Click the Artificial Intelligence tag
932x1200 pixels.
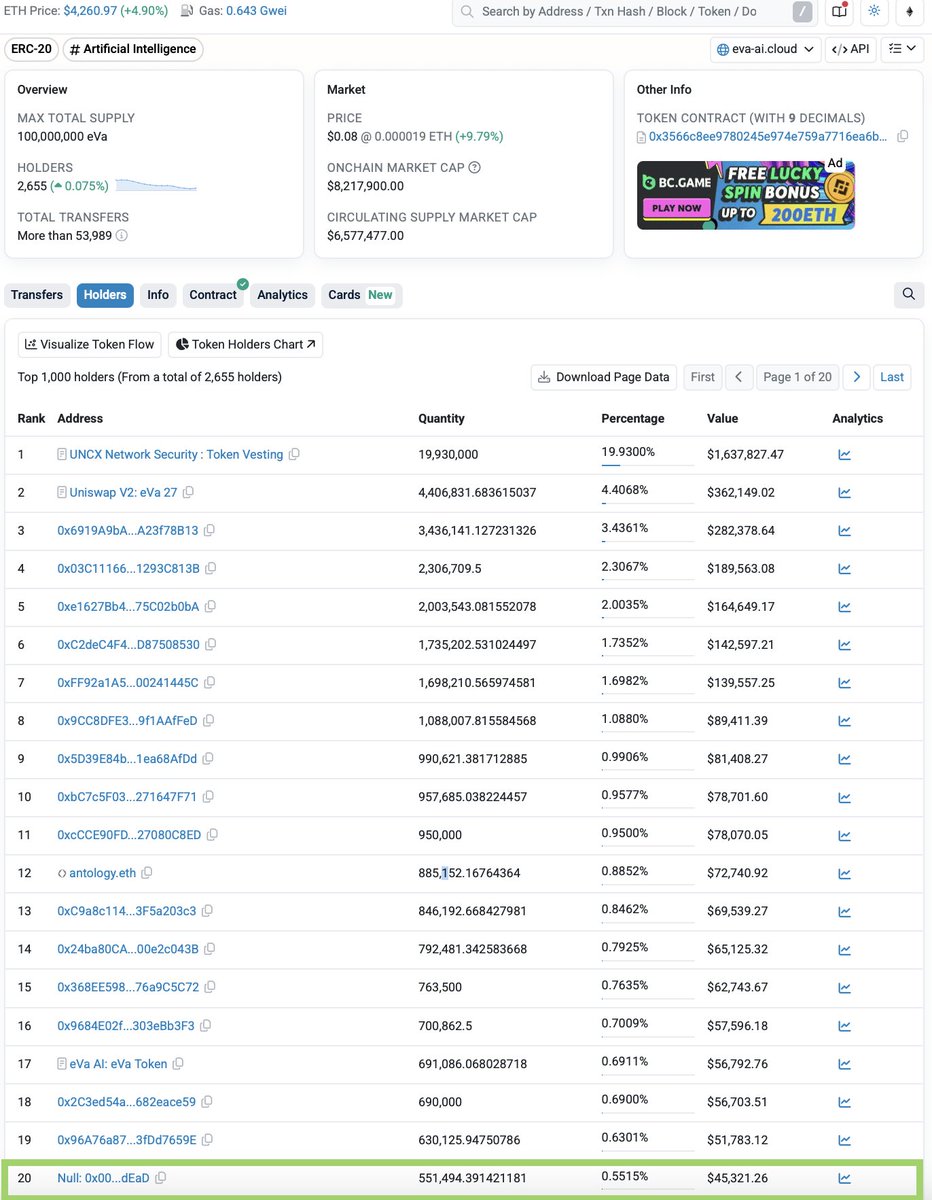click(x=133, y=49)
